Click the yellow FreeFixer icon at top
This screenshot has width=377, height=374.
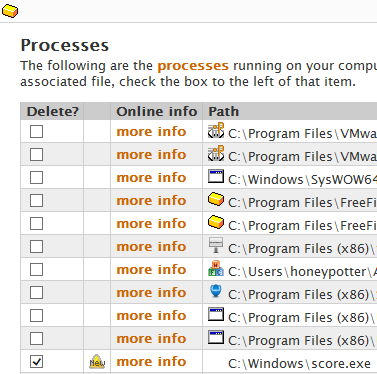point(10,11)
